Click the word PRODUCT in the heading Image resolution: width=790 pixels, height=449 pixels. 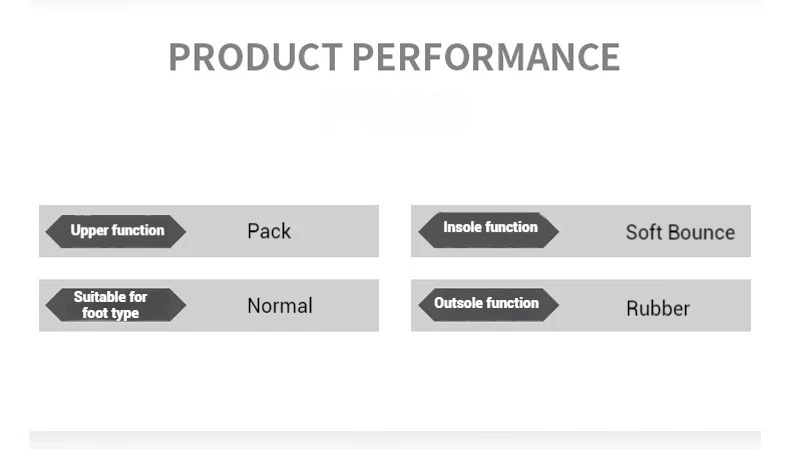point(255,57)
